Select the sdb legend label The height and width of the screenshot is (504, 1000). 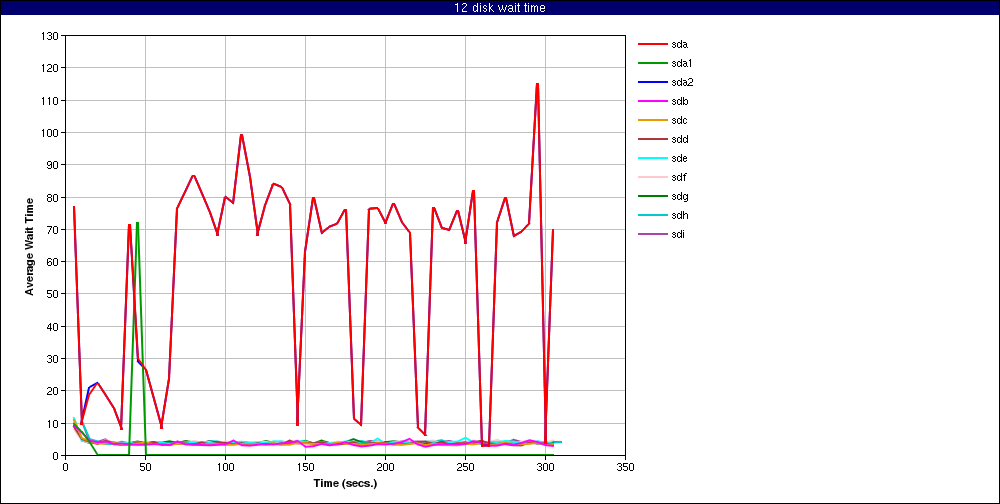[679, 101]
